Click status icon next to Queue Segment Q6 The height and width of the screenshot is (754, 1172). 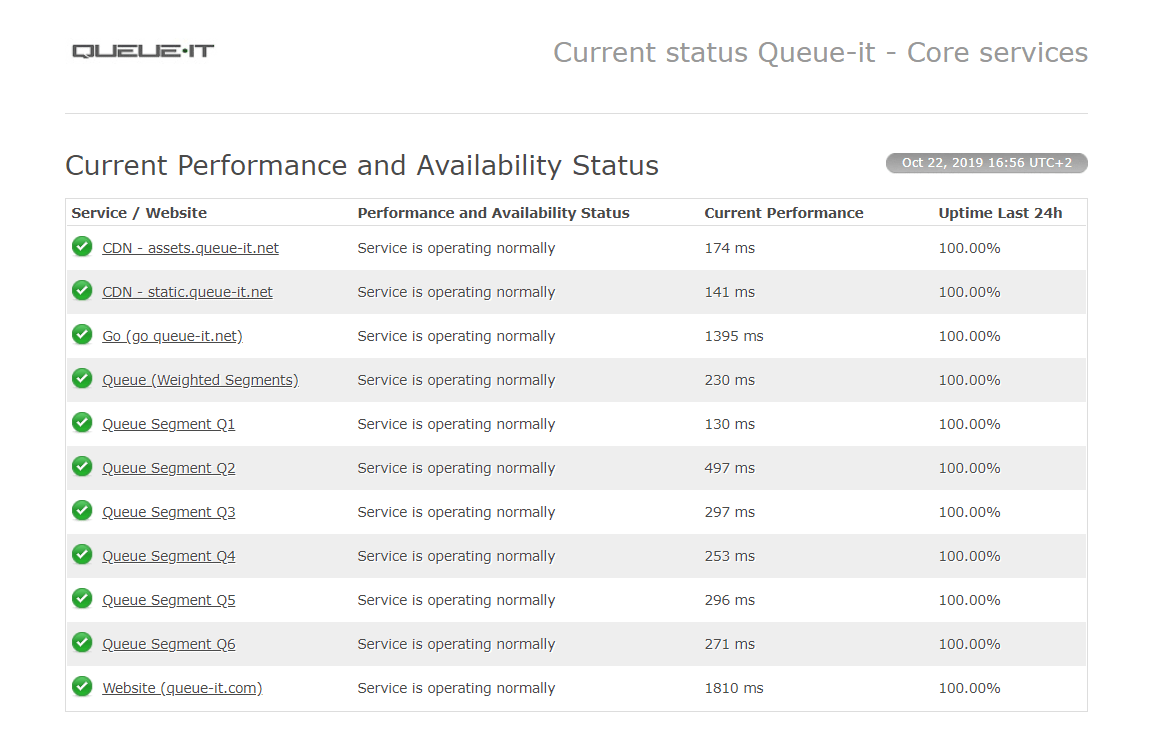click(x=82, y=643)
